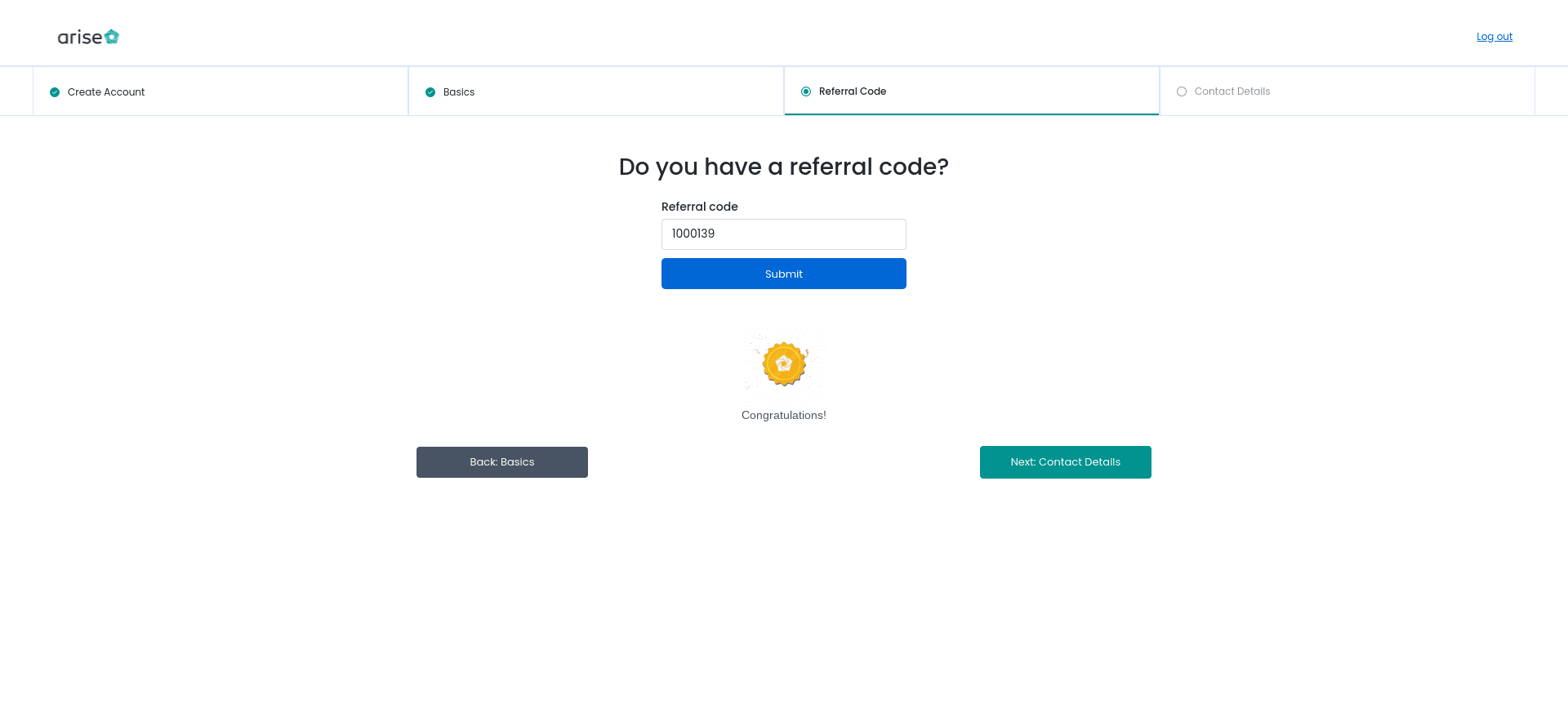
Task: Click the arise logo
Action: coord(88,37)
